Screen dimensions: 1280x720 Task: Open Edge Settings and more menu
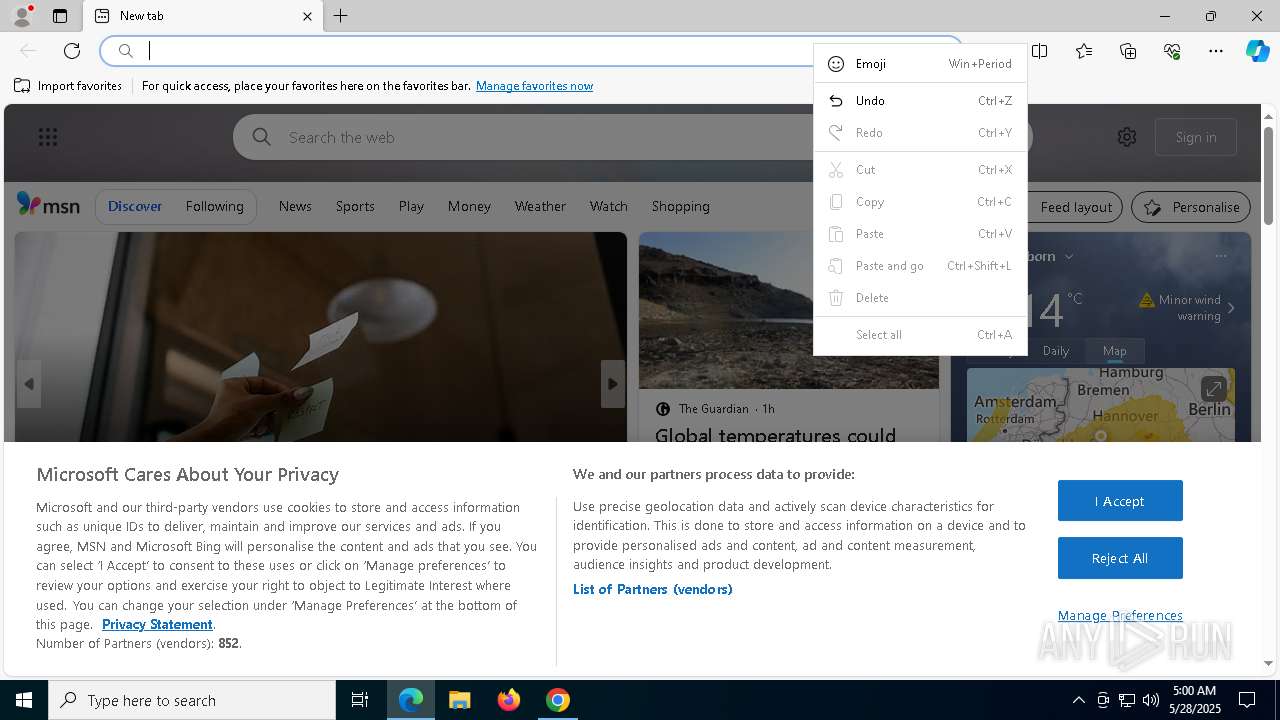[x=1216, y=51]
